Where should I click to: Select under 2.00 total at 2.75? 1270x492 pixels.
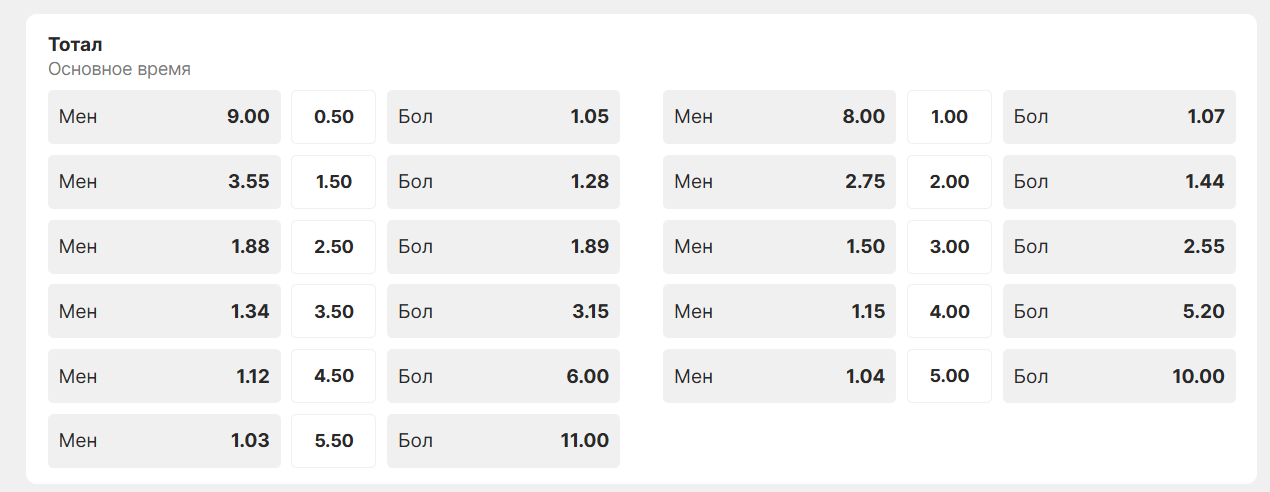779,182
